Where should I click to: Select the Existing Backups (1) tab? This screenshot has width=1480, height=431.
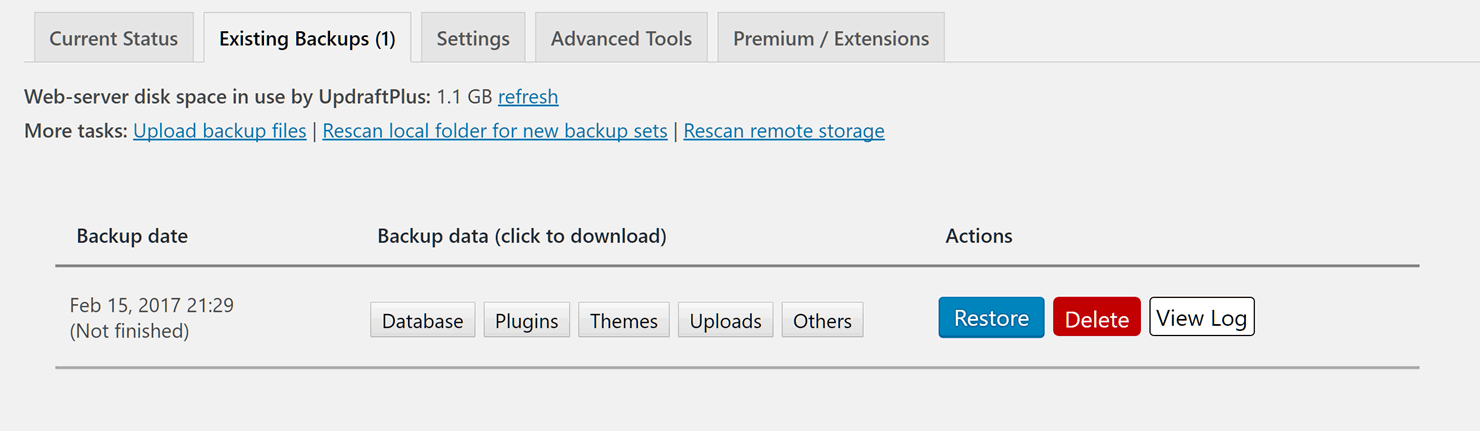[307, 38]
